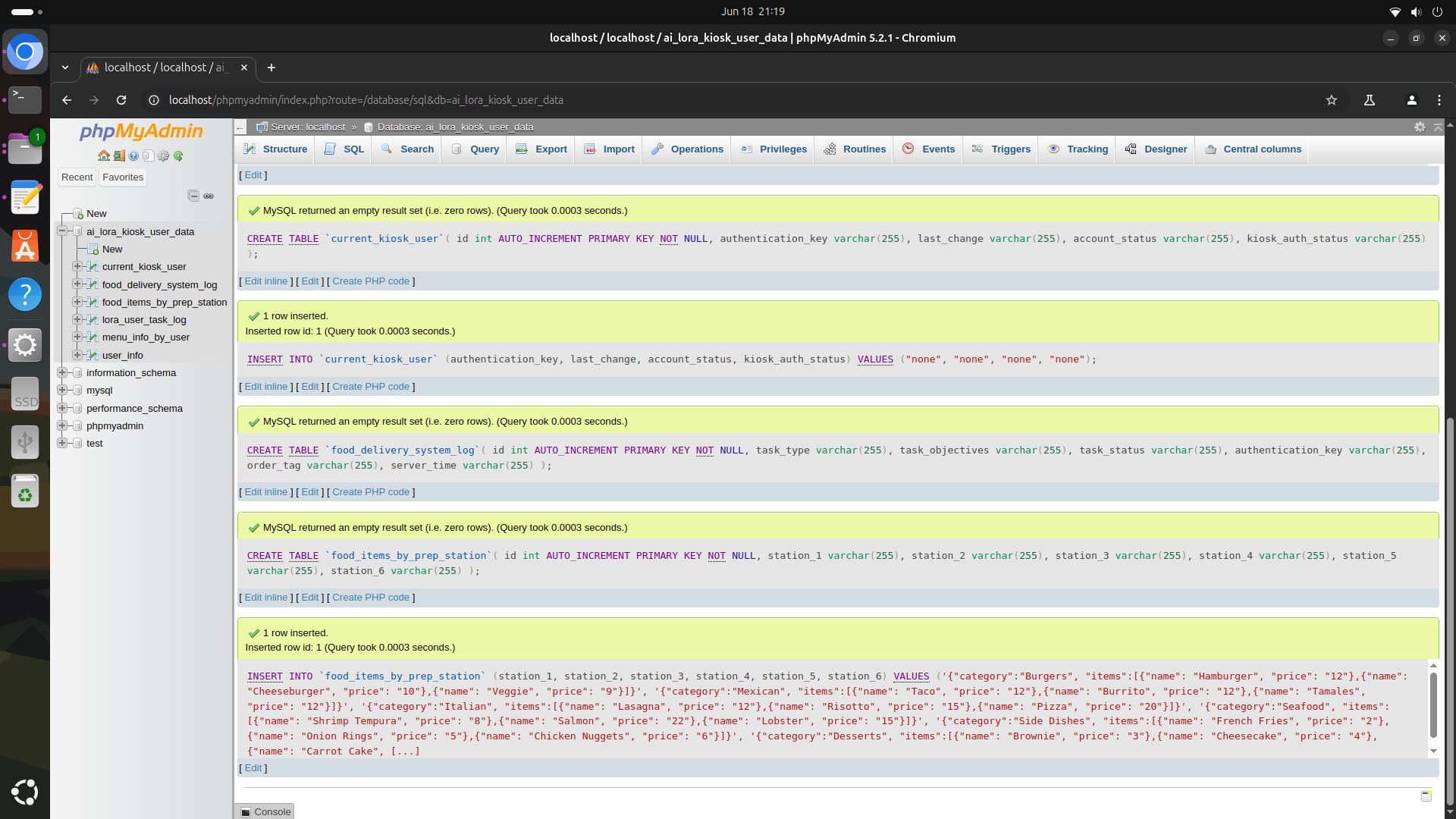Image resolution: width=1456 pixels, height=819 pixels.
Task: Bookmark this page with star icon
Action: coord(1331,100)
